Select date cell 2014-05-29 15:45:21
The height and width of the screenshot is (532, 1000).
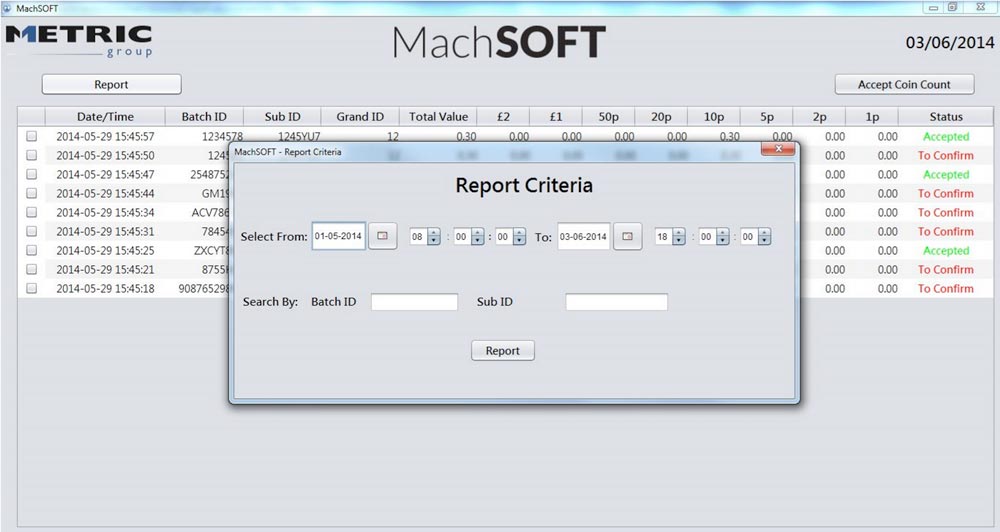point(105,269)
